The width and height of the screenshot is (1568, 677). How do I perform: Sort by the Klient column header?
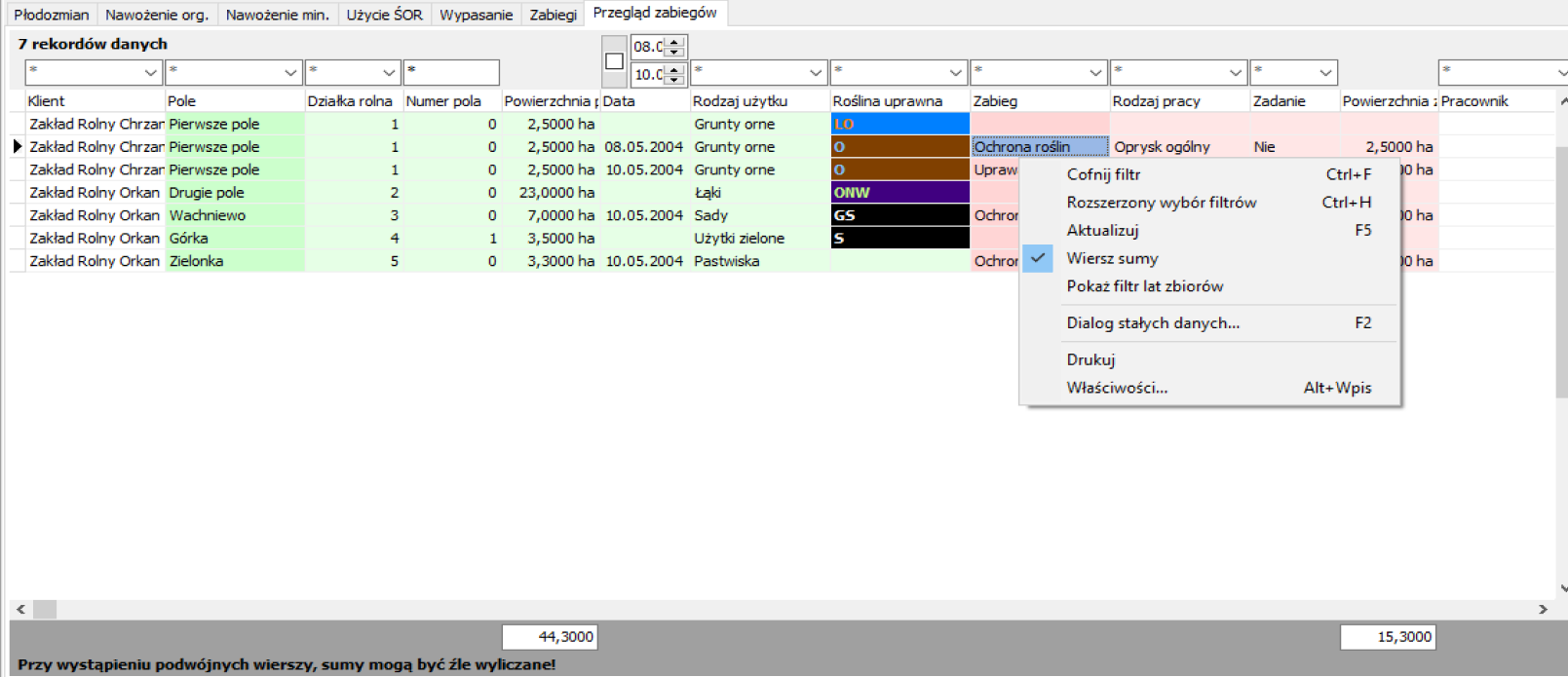tap(95, 101)
